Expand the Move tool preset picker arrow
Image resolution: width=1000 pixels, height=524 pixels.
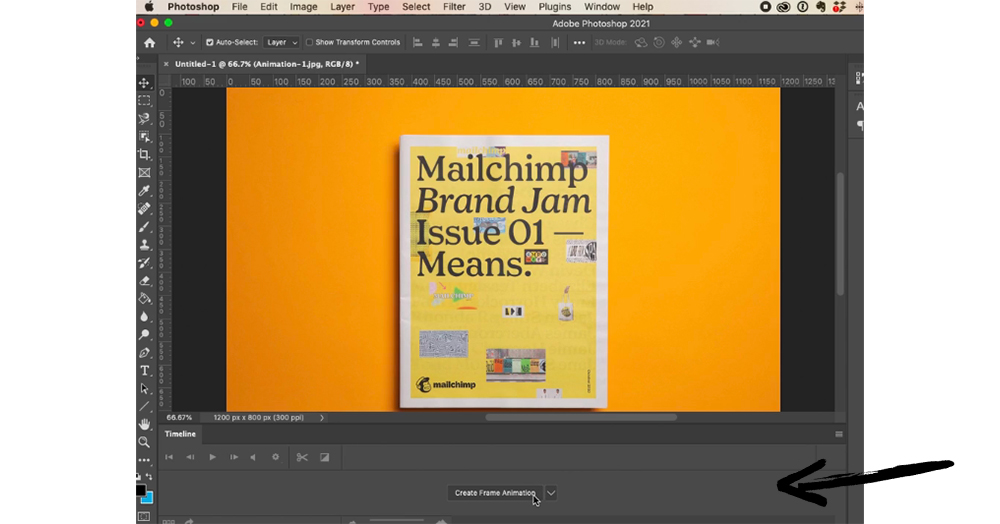point(193,43)
